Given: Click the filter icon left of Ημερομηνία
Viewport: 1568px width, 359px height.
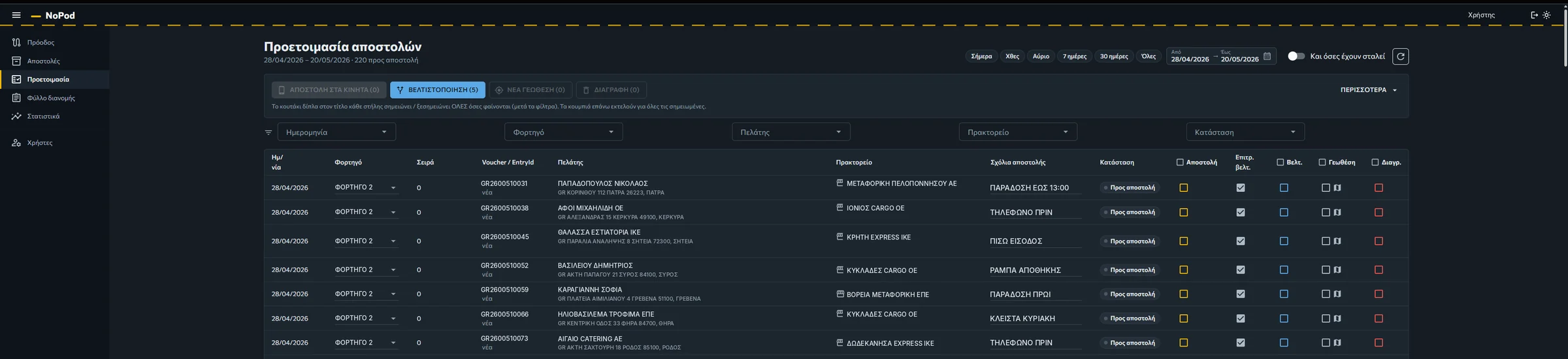Looking at the screenshot, I should pos(268,132).
